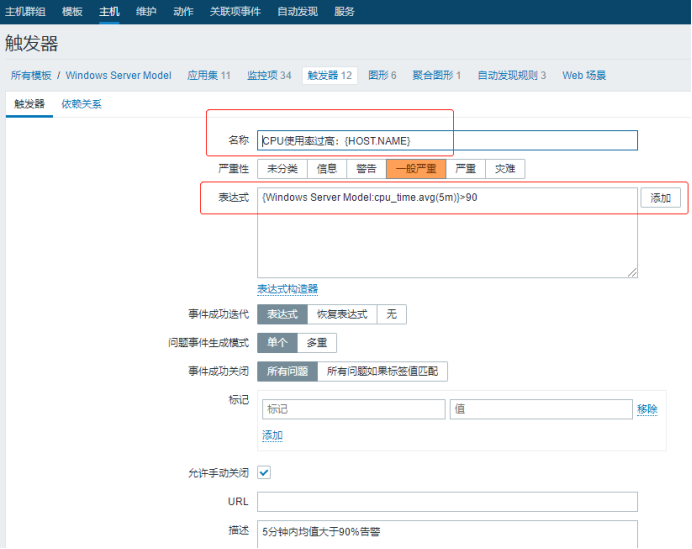
Task: Go to 所有模板 breadcrumb link
Action: (31, 75)
